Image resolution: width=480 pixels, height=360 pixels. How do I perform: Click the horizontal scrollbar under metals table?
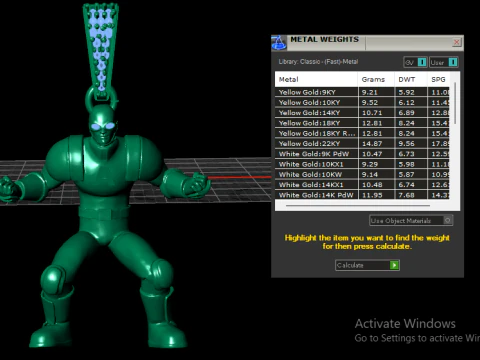[358, 206]
